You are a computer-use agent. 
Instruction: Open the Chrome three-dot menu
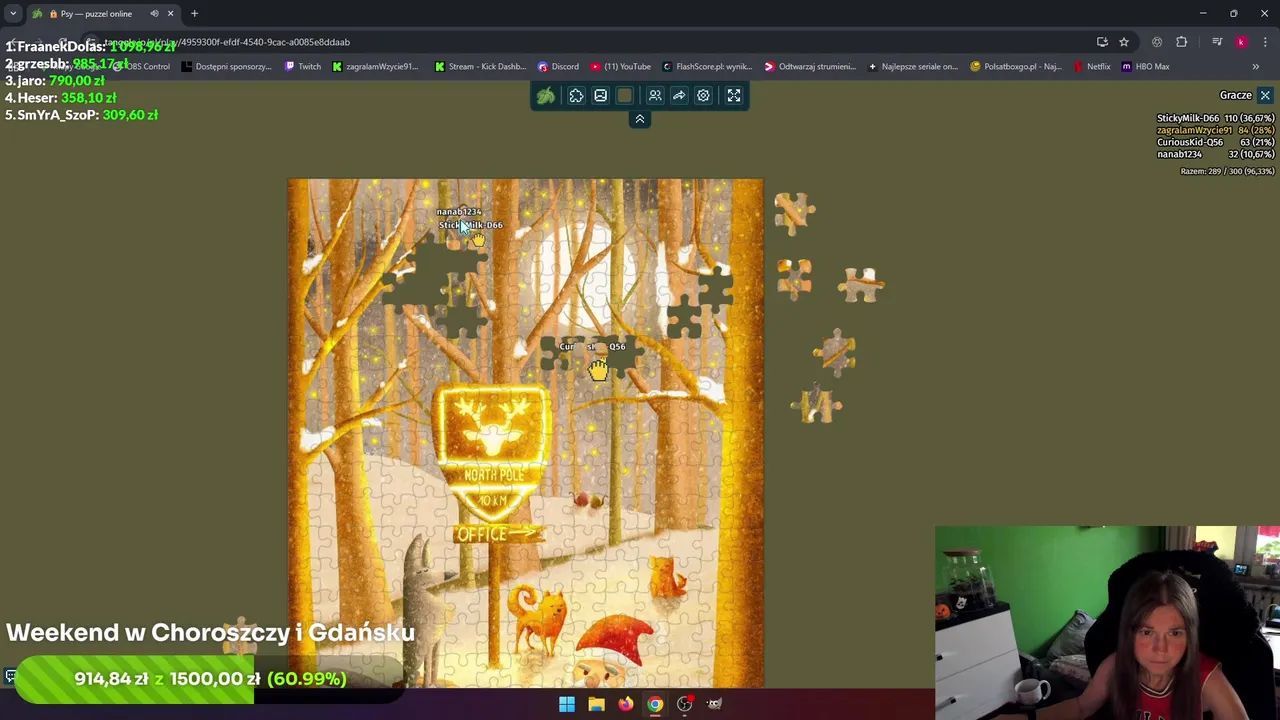[1265, 42]
